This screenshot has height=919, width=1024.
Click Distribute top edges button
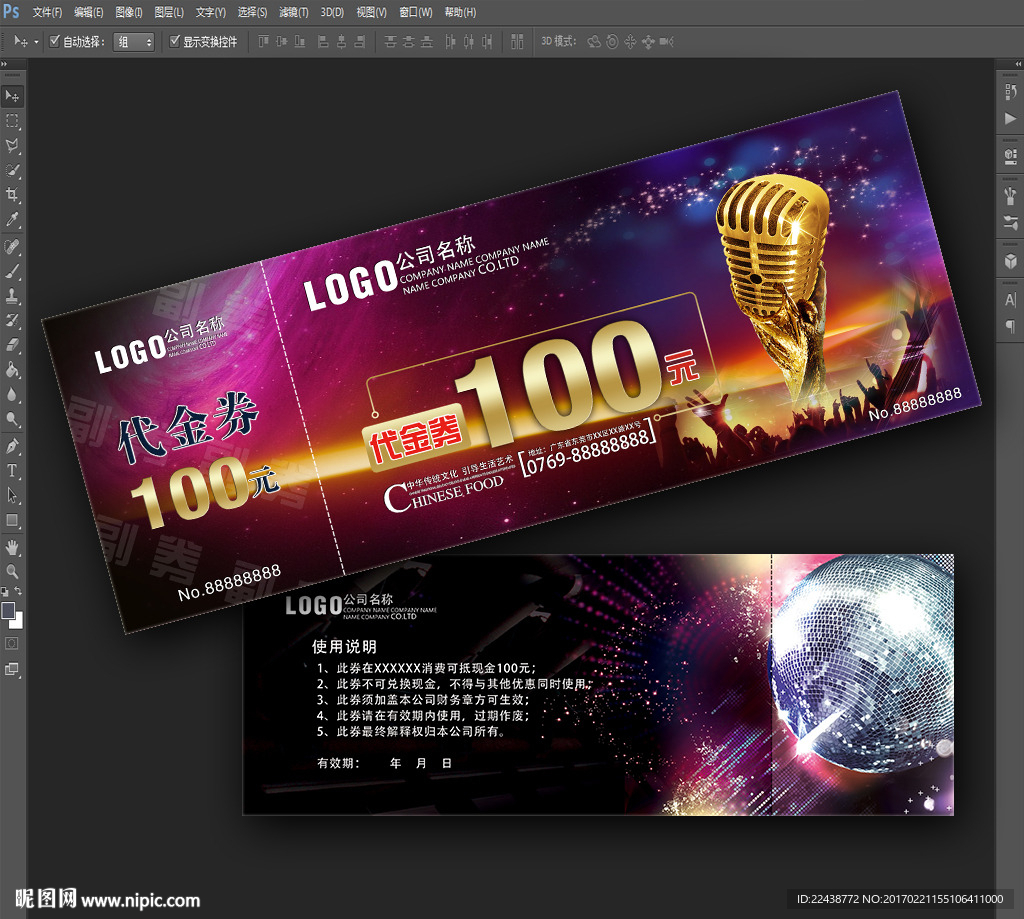[391, 42]
